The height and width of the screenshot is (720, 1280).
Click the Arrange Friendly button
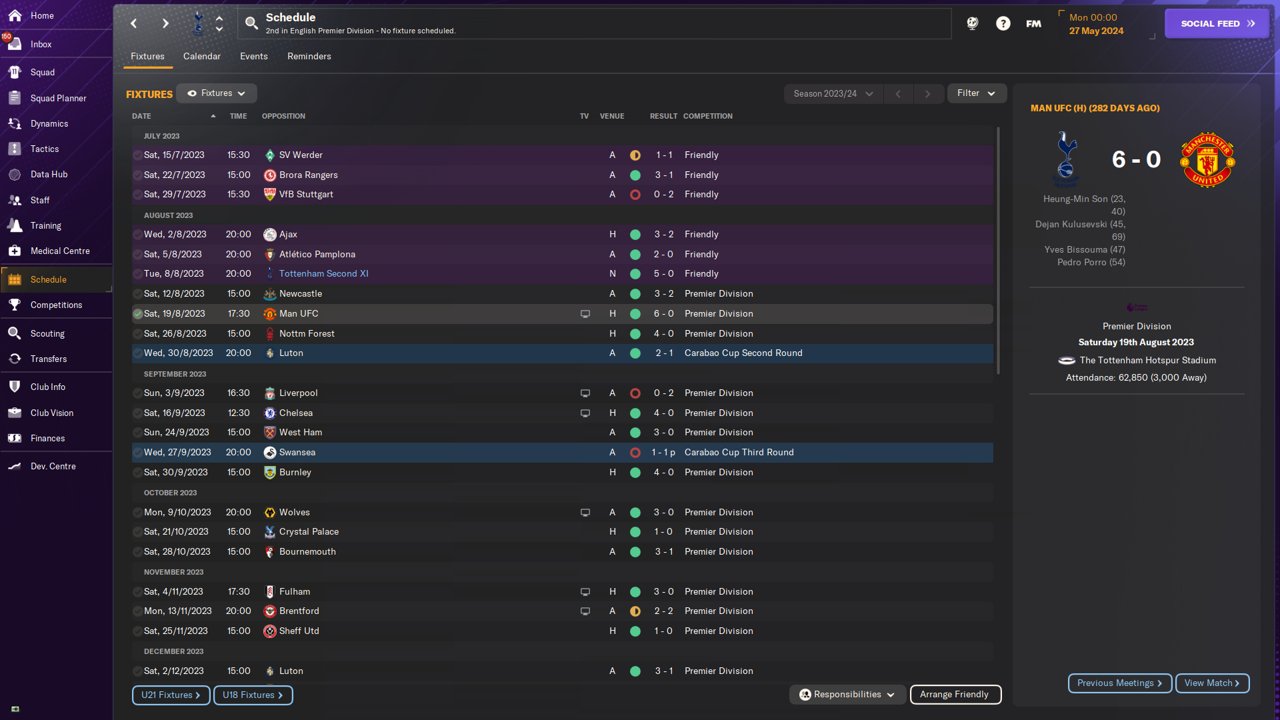(x=954, y=694)
